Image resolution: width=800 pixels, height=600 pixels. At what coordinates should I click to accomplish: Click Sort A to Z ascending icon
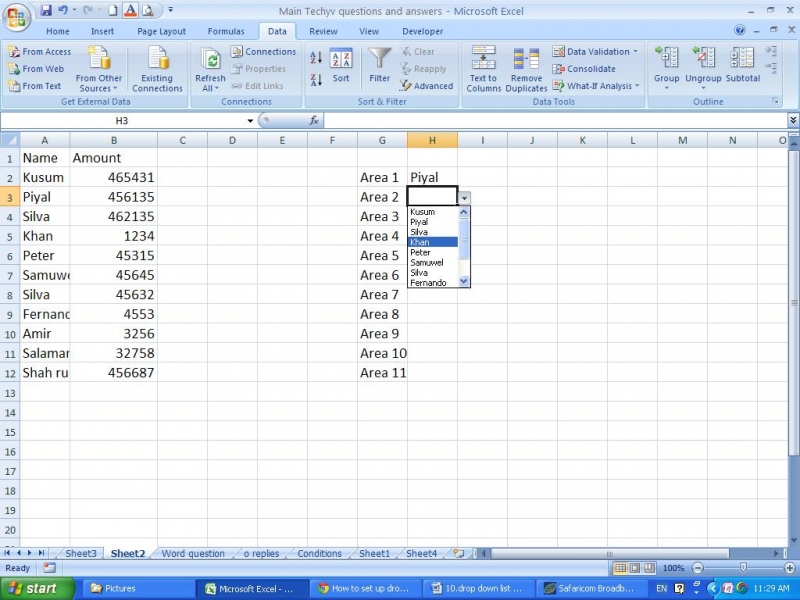coord(316,58)
